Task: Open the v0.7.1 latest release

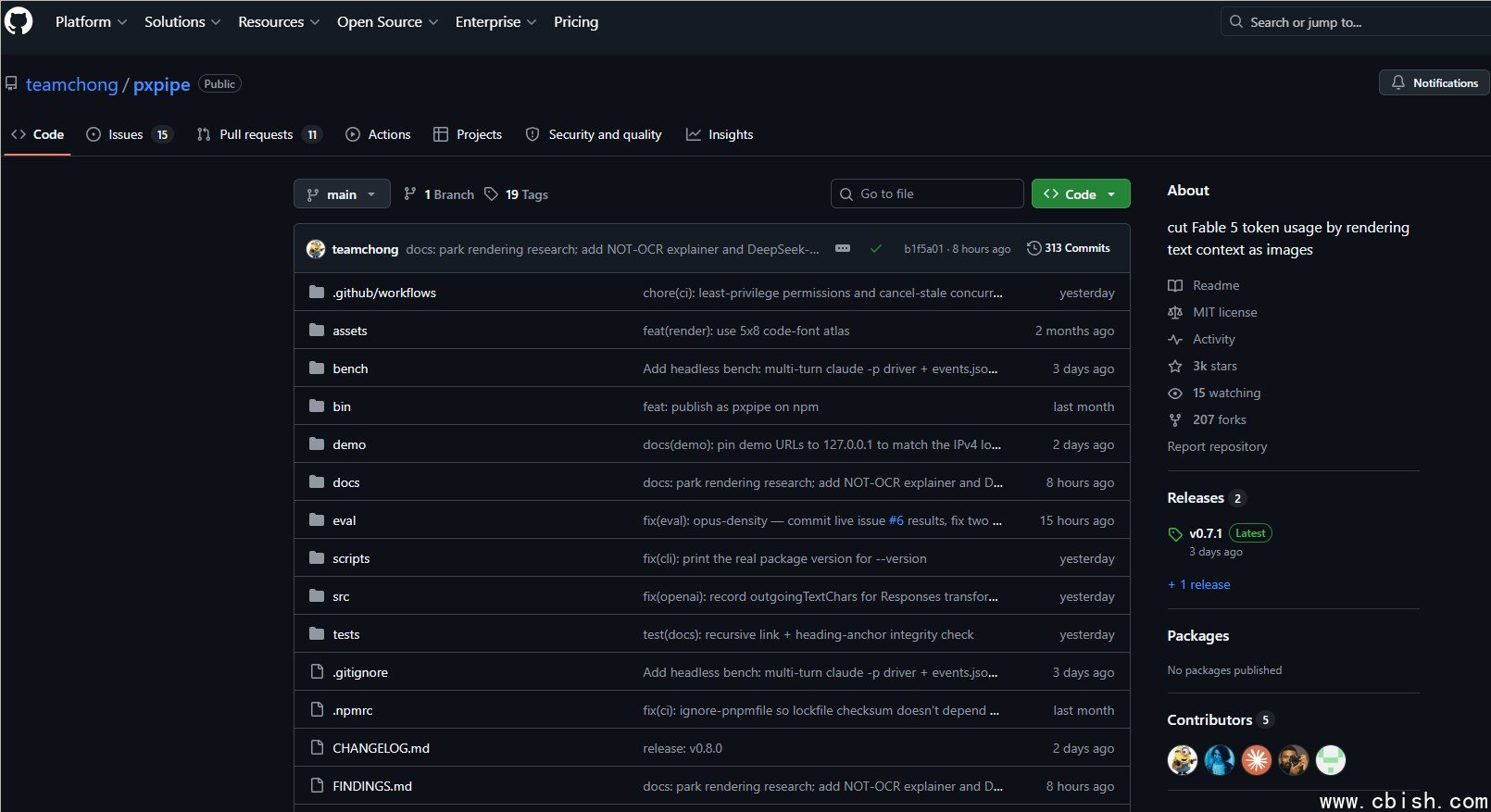Action: [x=1206, y=533]
